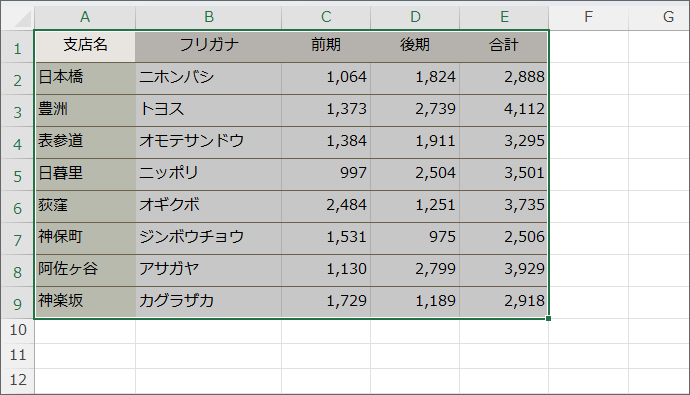Select the cell 阿佐ヶ谷
This screenshot has height=395, width=690.
pos(85,271)
